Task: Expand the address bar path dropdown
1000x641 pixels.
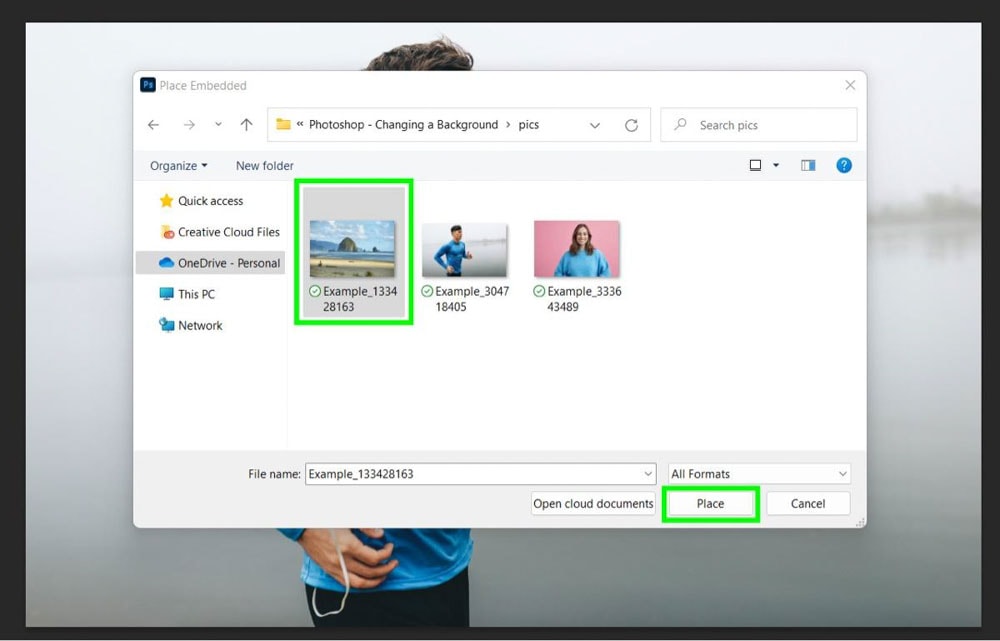Action: pos(594,125)
